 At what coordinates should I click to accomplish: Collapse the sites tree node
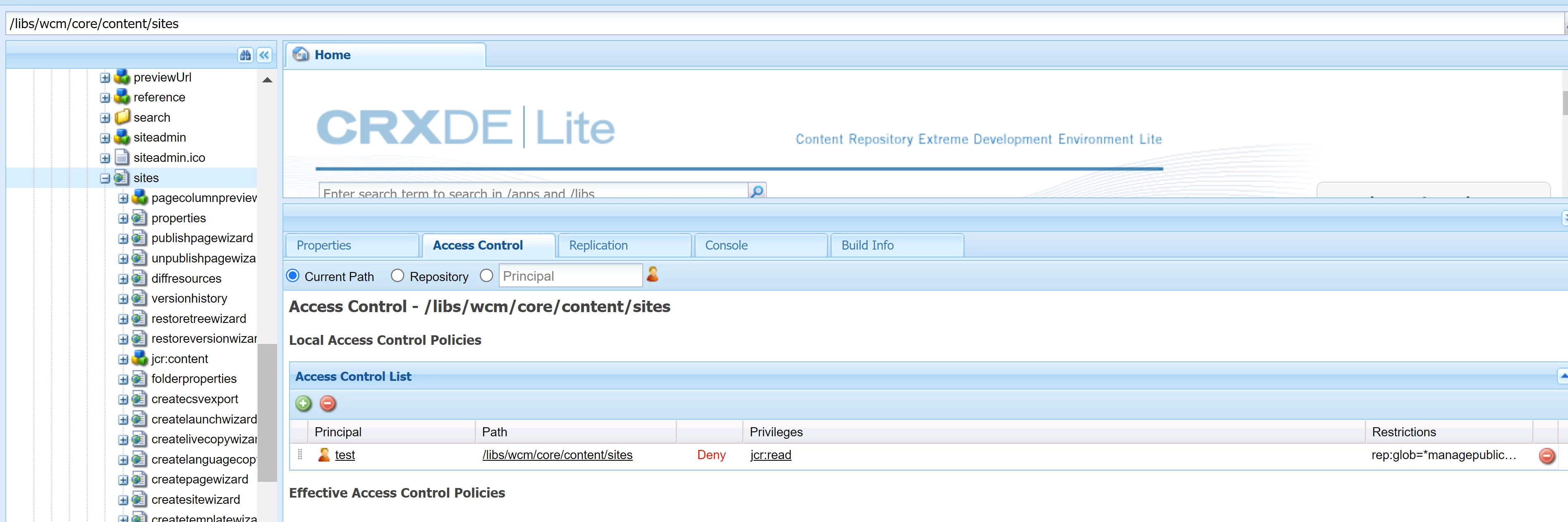click(105, 178)
